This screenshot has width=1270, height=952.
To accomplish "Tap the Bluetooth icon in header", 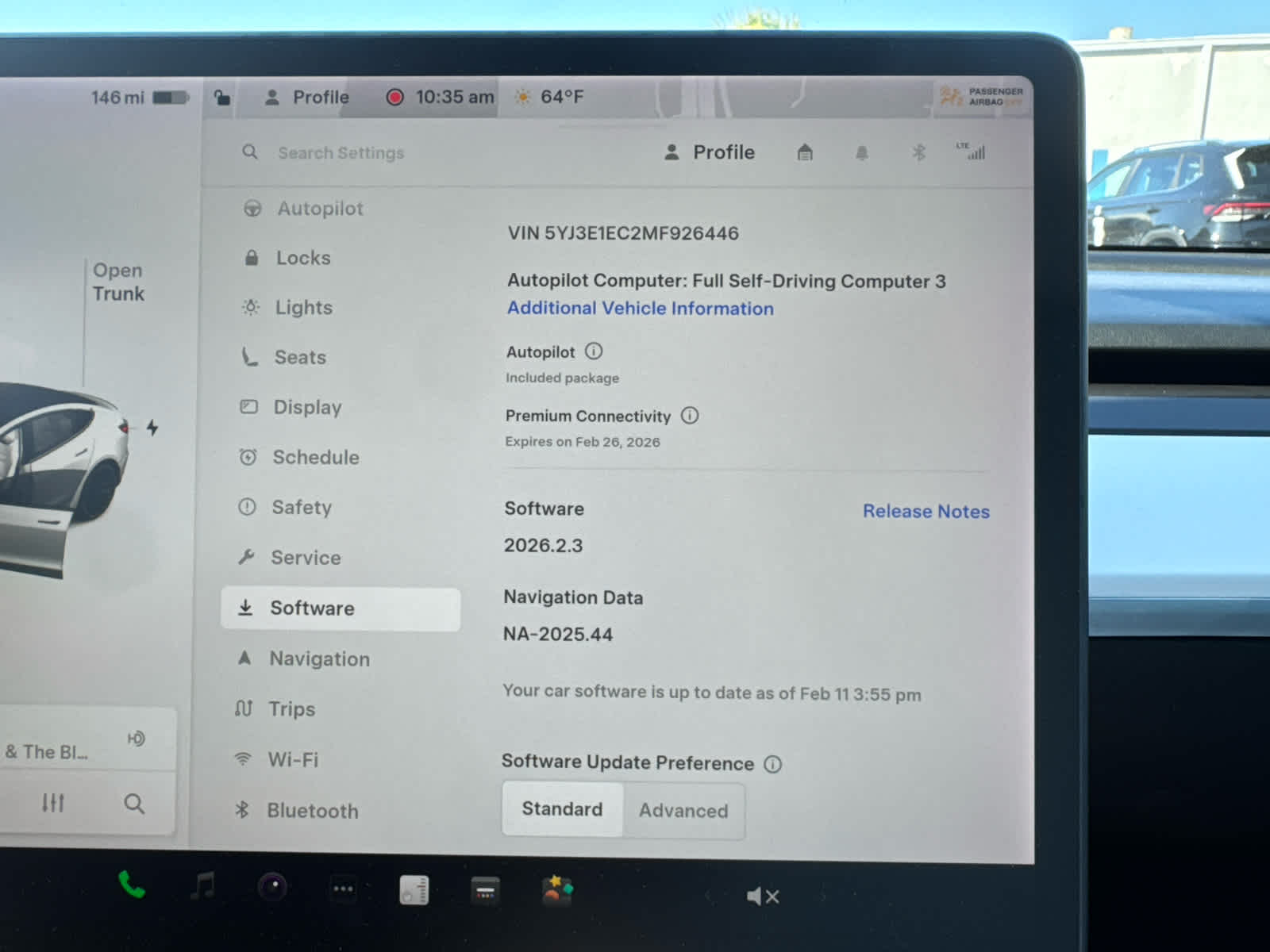I will (x=919, y=152).
